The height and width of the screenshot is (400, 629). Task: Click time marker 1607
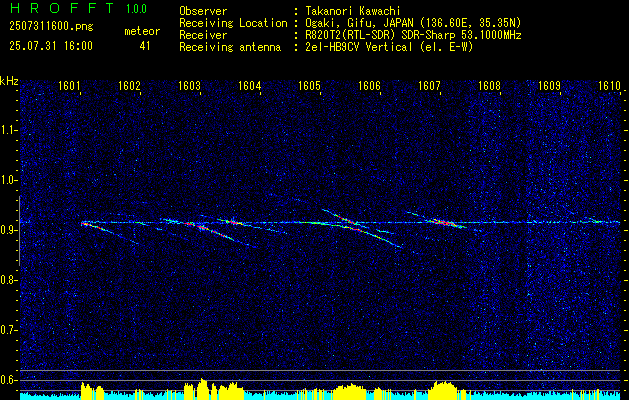click(x=429, y=86)
